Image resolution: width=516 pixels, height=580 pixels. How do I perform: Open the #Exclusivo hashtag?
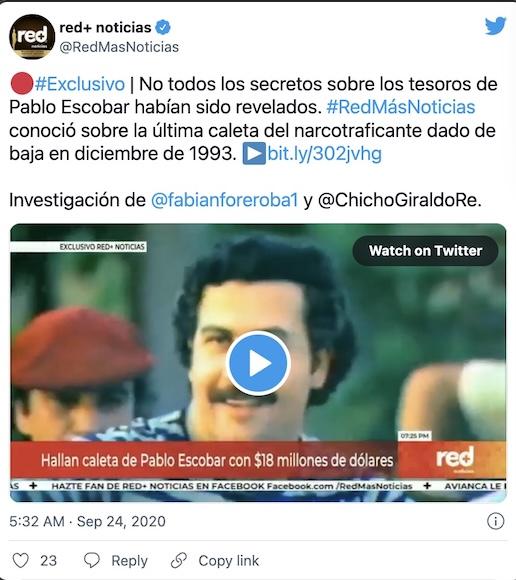[x=80, y=84]
